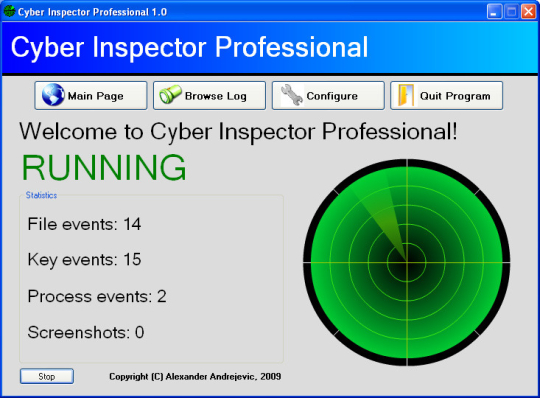Click the 'File events: 14' statistic
540x398 pixels.
84,224
